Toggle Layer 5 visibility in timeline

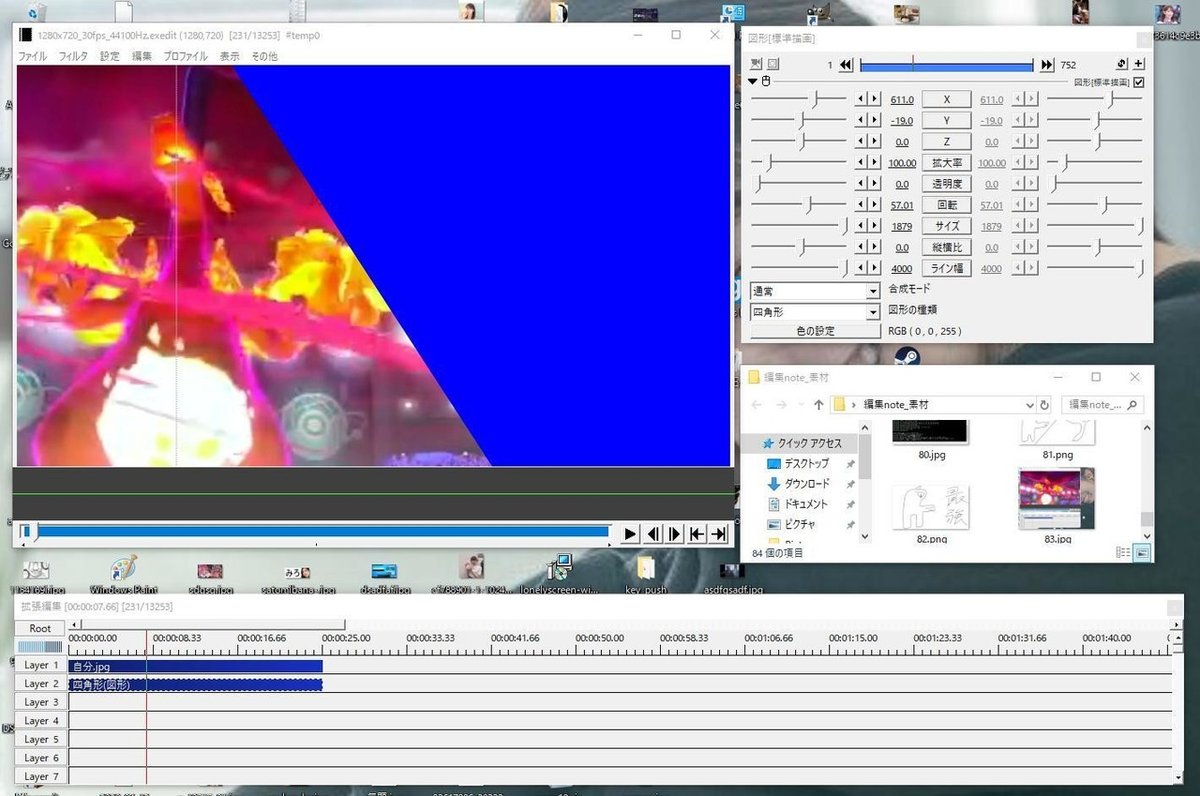tap(41, 739)
